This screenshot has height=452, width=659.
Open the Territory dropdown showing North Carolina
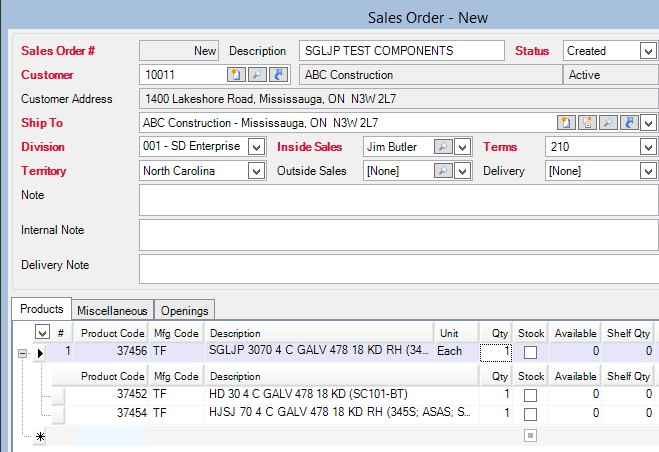pyautogui.click(x=256, y=171)
